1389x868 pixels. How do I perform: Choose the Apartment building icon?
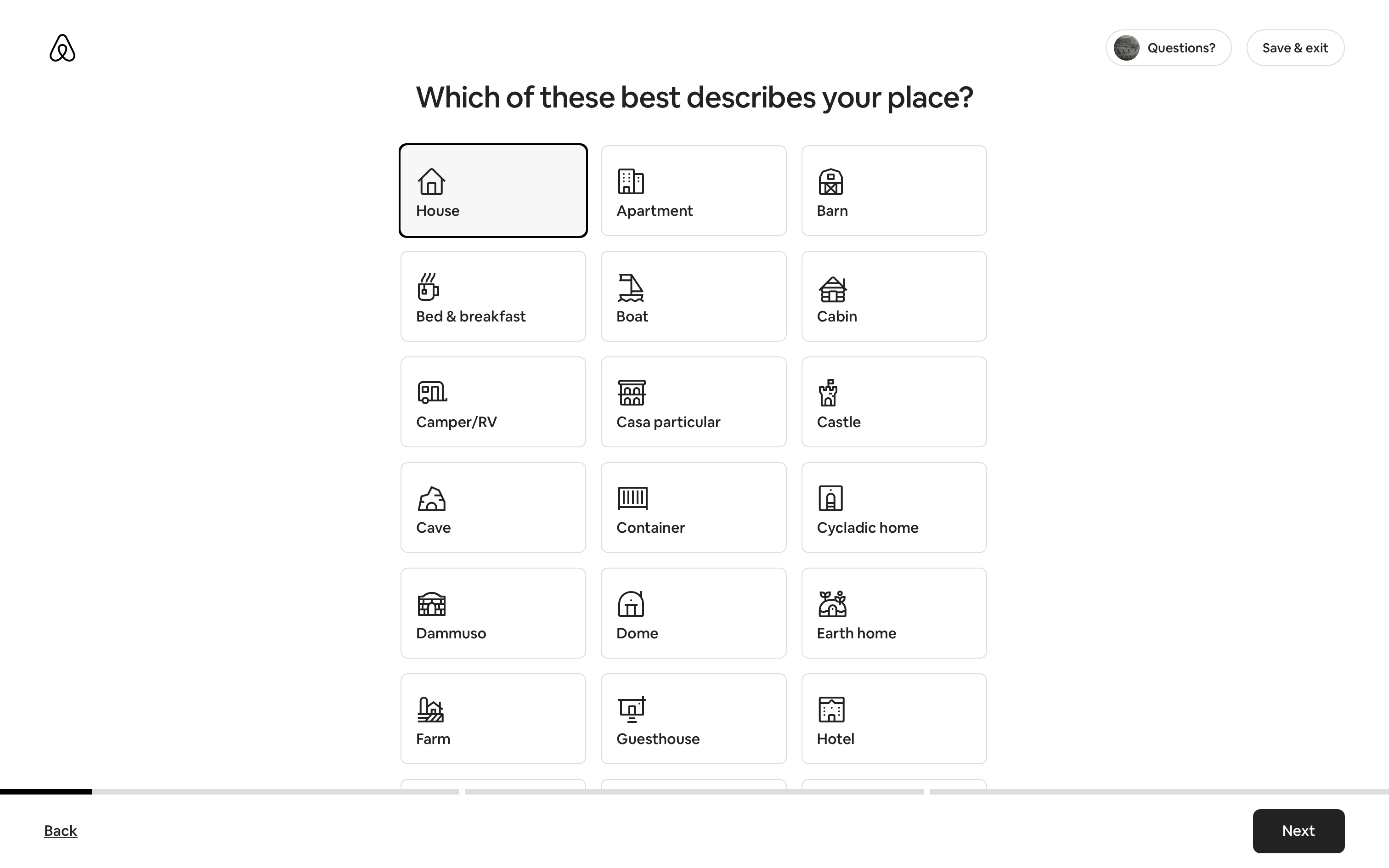click(x=630, y=181)
